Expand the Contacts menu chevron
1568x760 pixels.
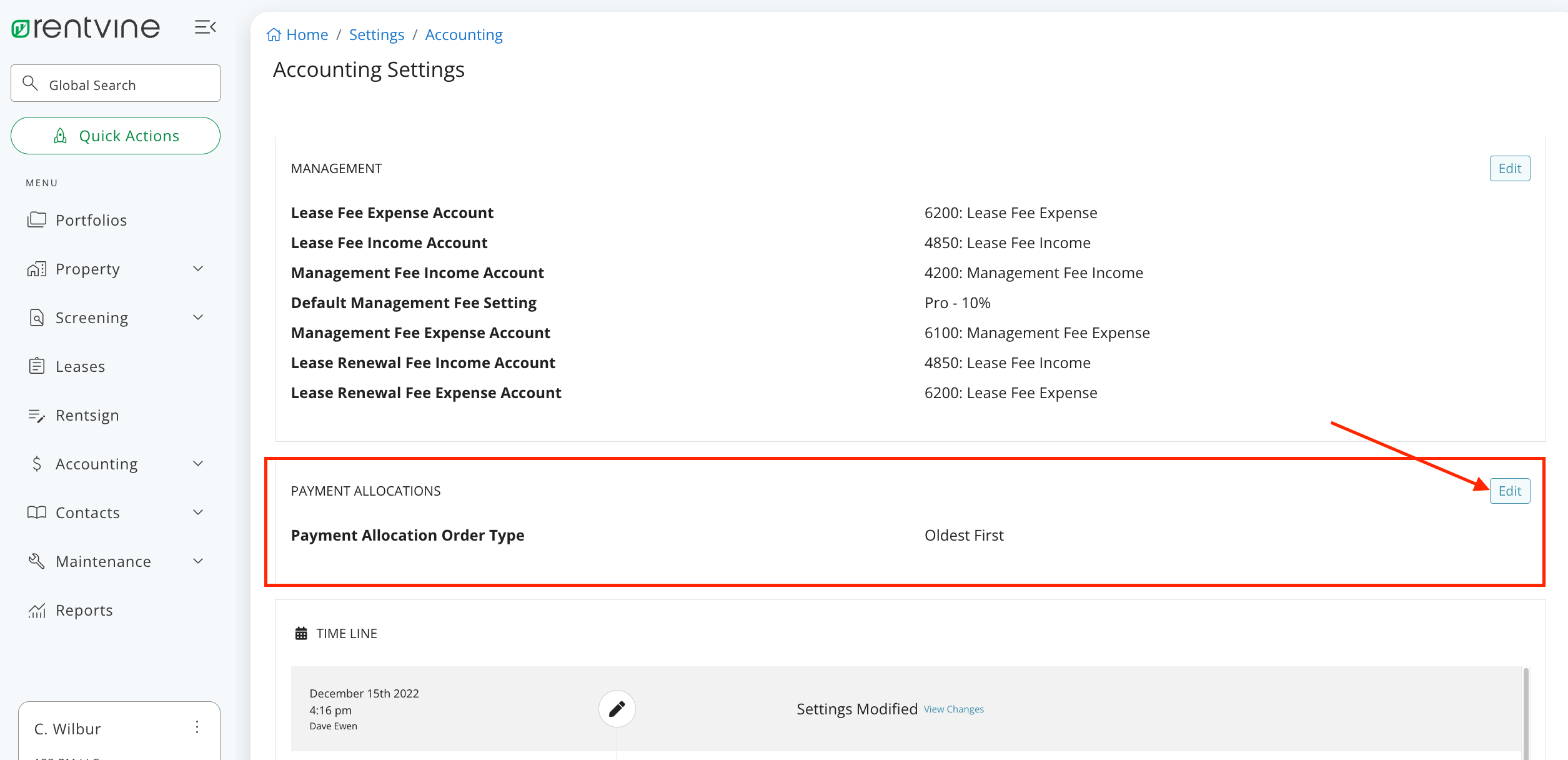[x=198, y=512]
